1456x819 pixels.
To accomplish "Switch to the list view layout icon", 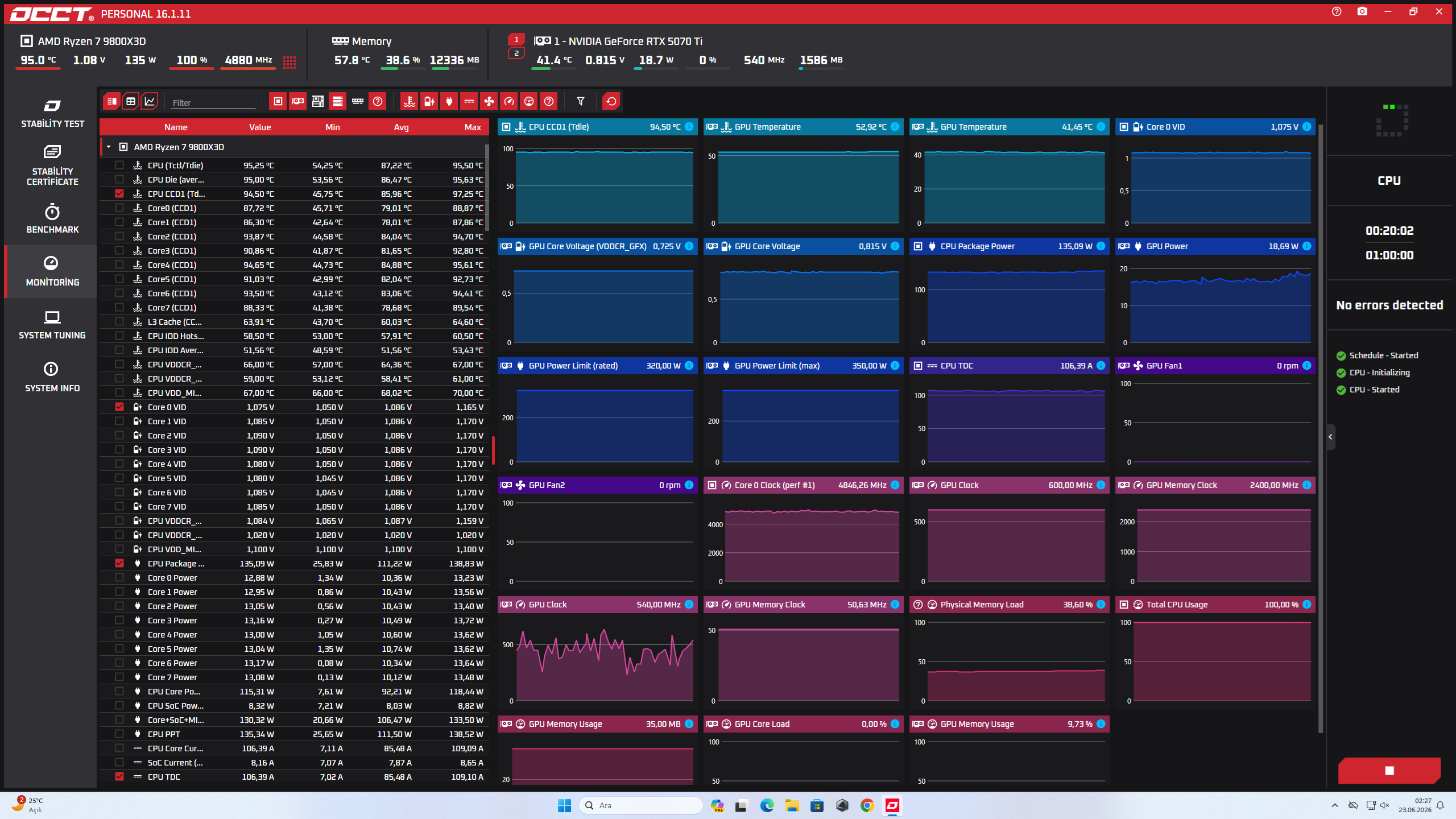I will click(x=111, y=101).
